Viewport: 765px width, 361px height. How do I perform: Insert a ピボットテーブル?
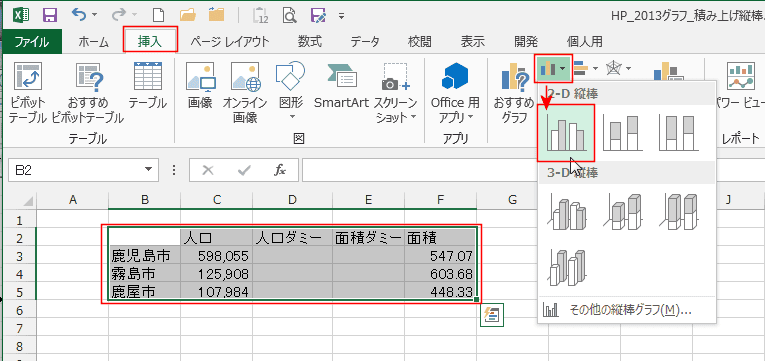28,94
